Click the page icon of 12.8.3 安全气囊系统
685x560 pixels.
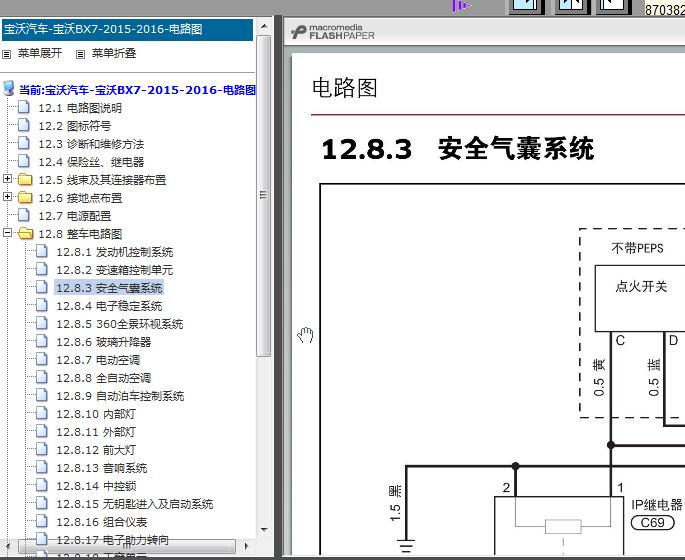[x=42, y=287]
